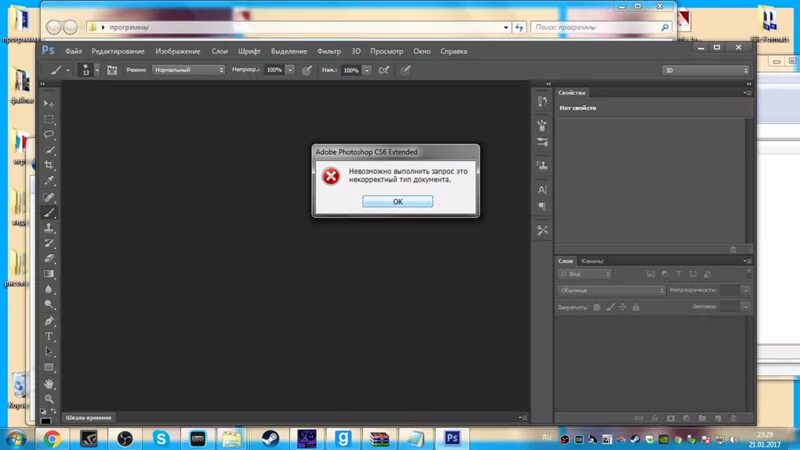Toggle lock image pixels
800x450 pixels.
610,307
